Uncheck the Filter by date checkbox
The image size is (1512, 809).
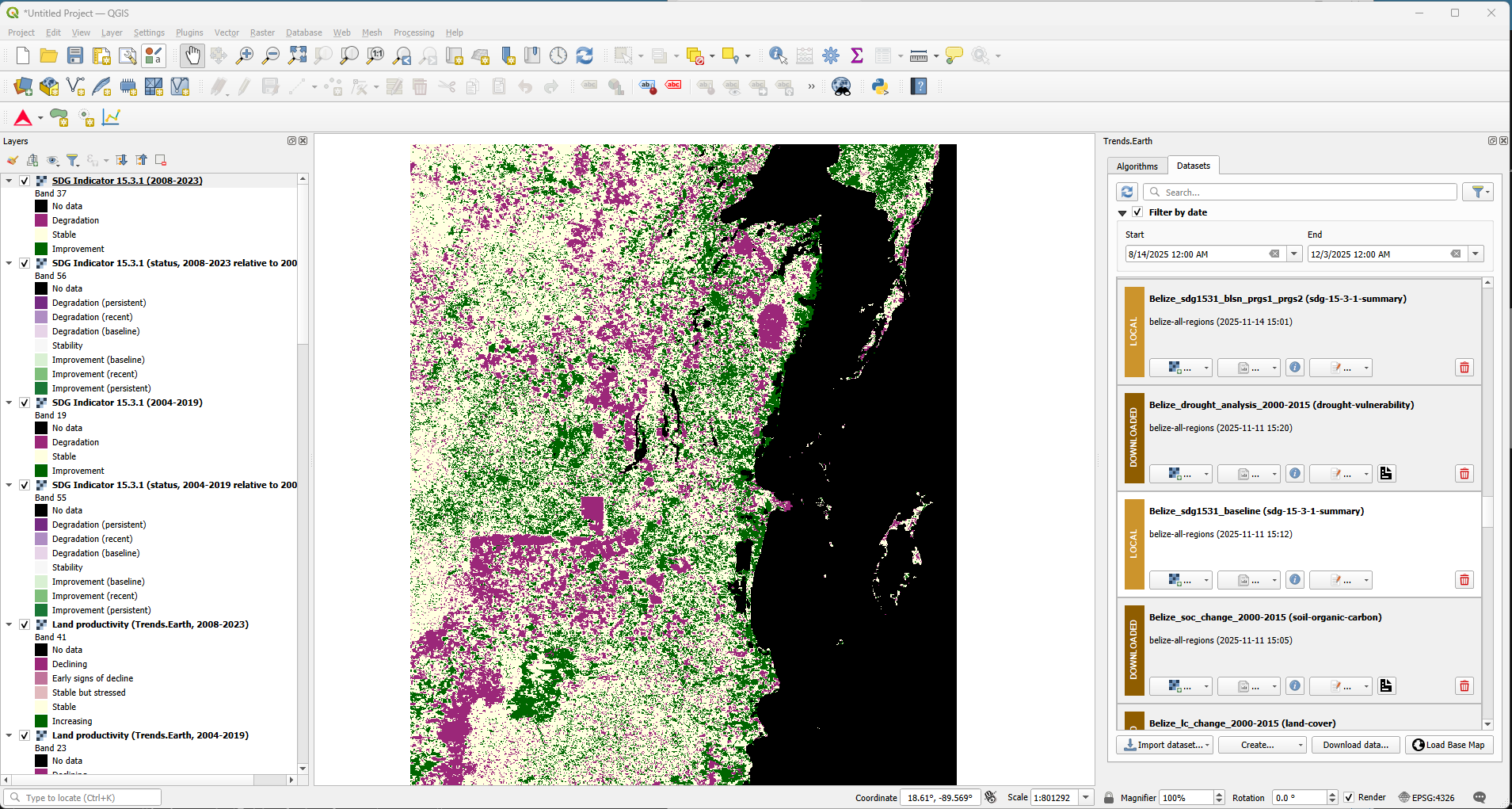coord(1137,212)
